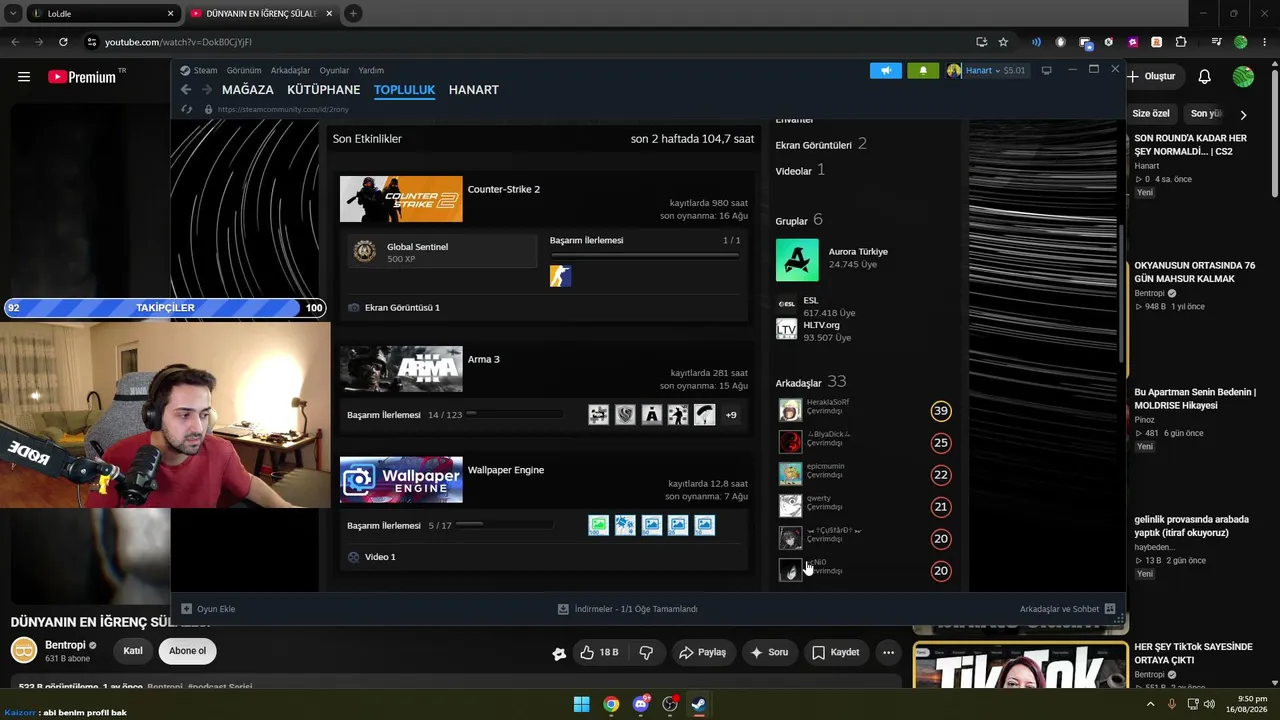Show hidden system tray icons

pyautogui.click(x=1150, y=704)
